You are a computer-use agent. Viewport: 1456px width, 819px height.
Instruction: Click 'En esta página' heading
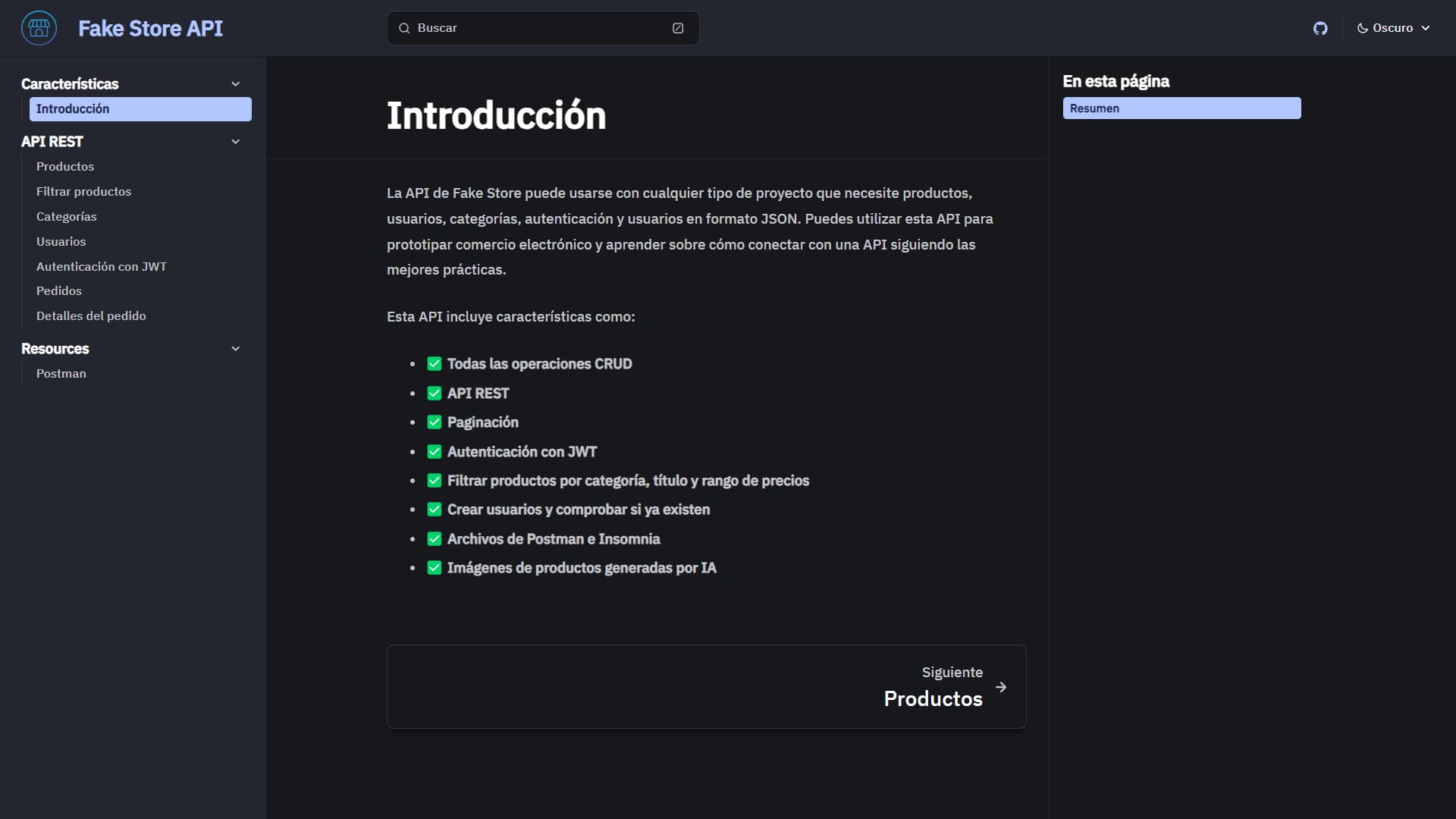tap(1116, 81)
